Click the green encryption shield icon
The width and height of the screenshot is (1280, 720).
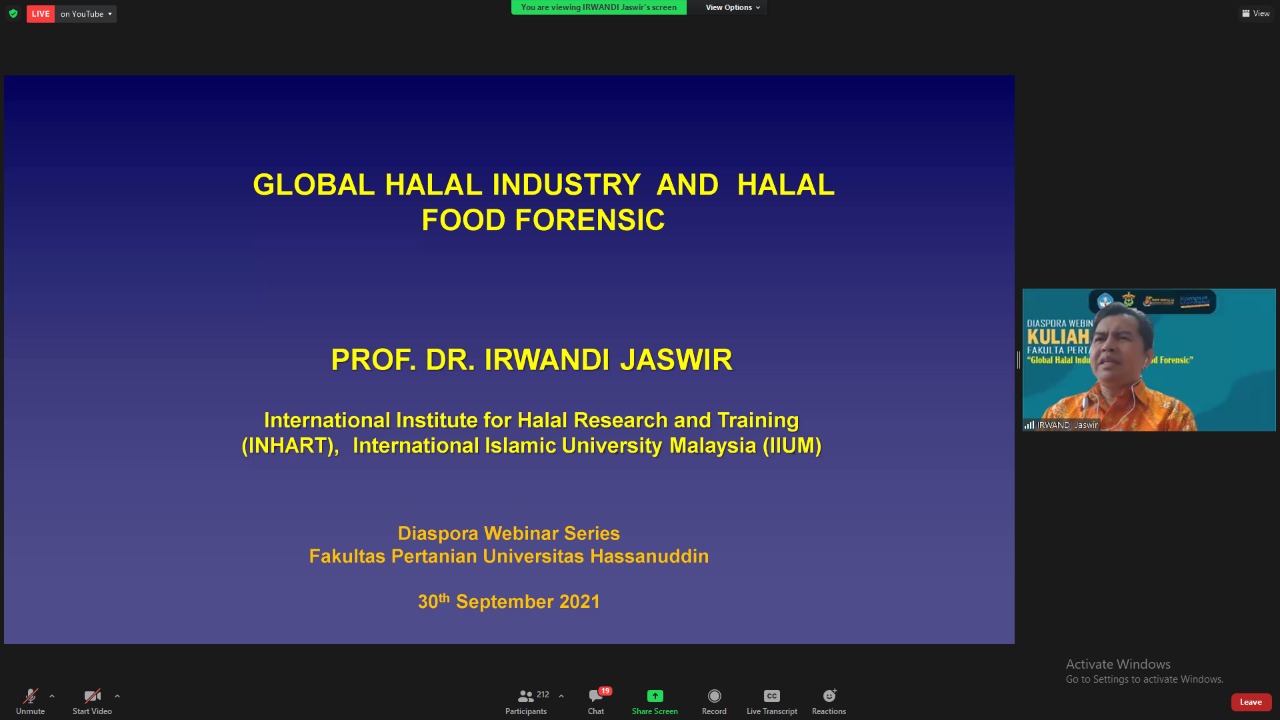(x=13, y=14)
